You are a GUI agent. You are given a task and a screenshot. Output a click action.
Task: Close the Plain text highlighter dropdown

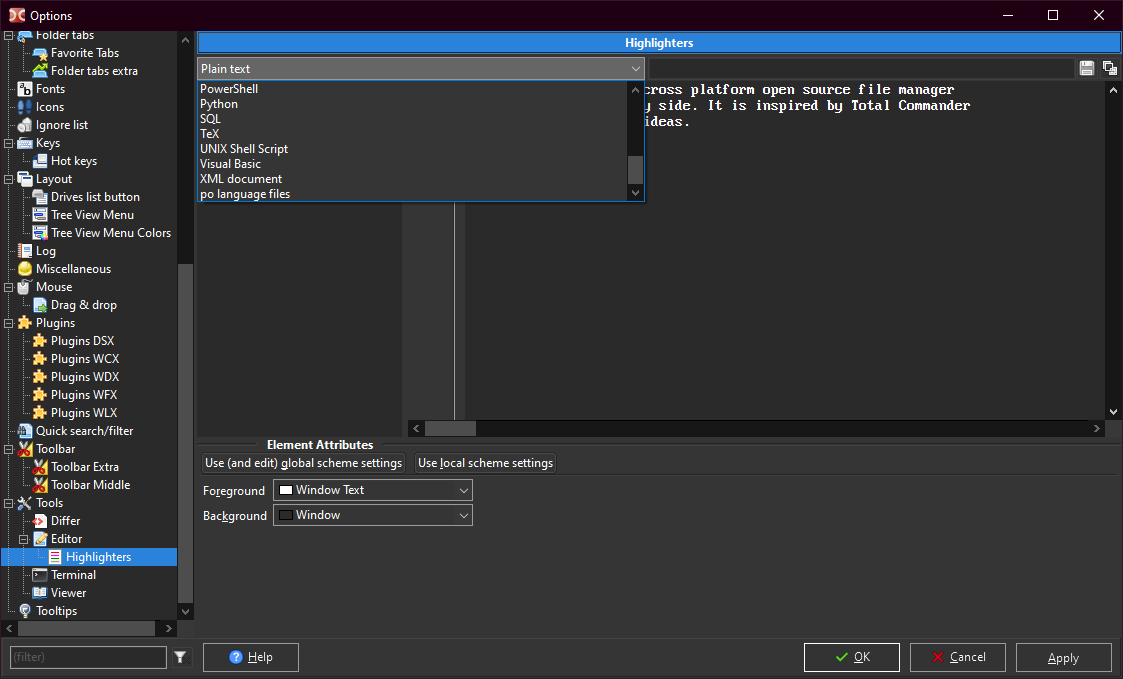636,69
